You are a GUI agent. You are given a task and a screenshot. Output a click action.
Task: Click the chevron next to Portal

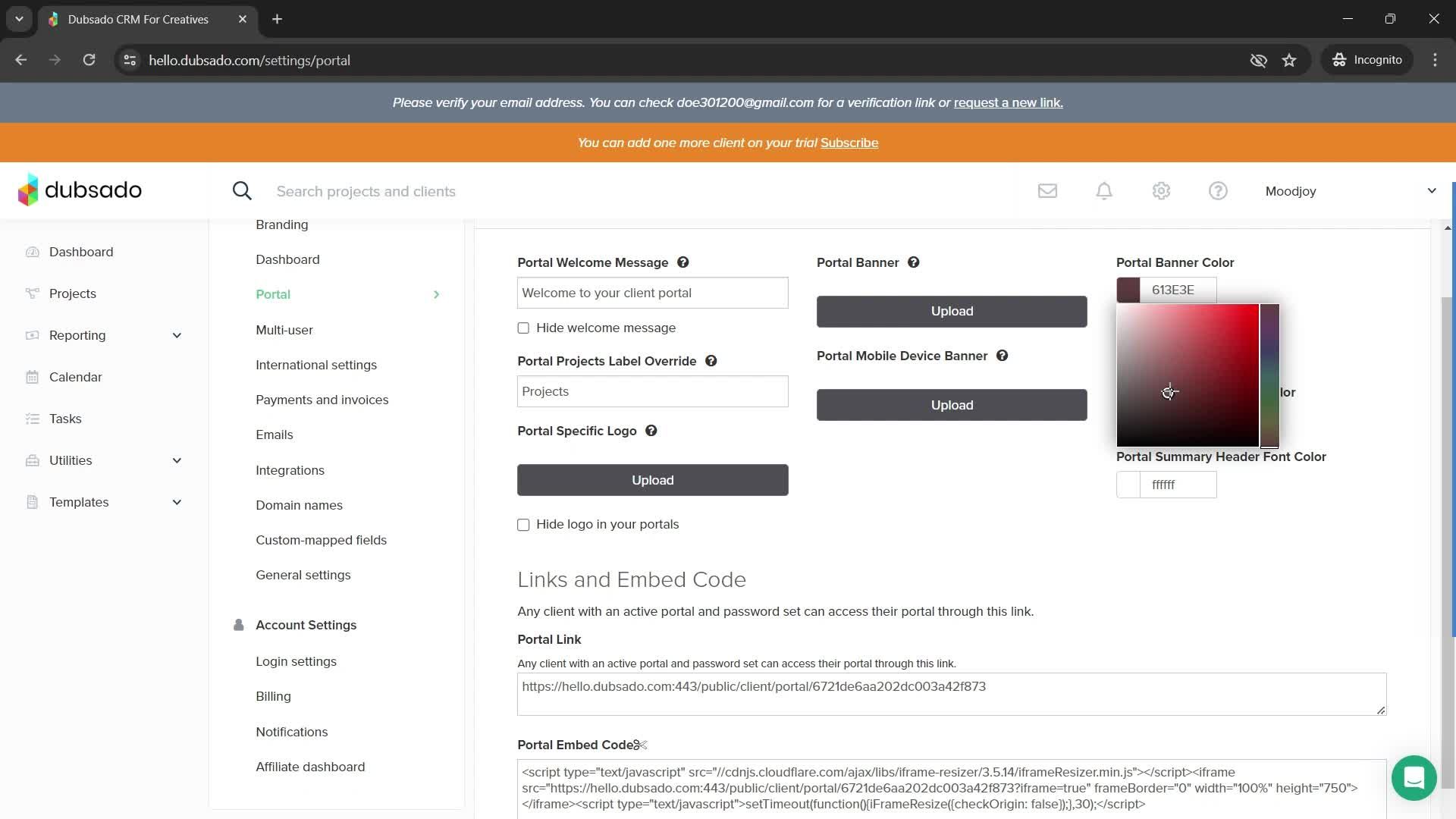coord(436,294)
